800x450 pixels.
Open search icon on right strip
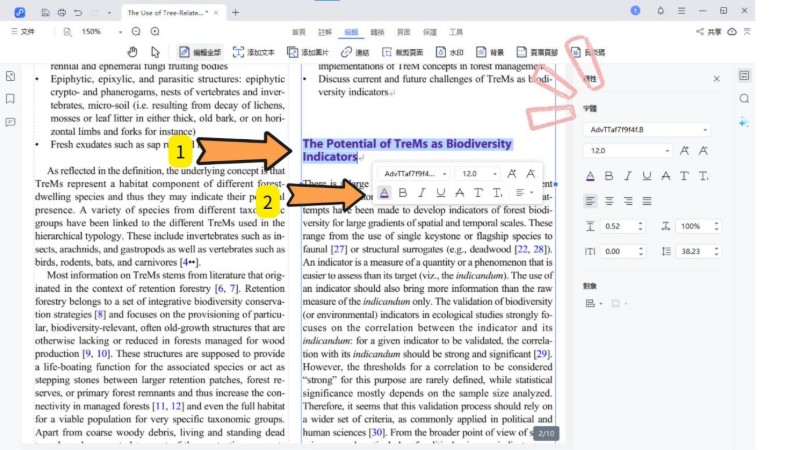pyautogui.click(x=744, y=98)
